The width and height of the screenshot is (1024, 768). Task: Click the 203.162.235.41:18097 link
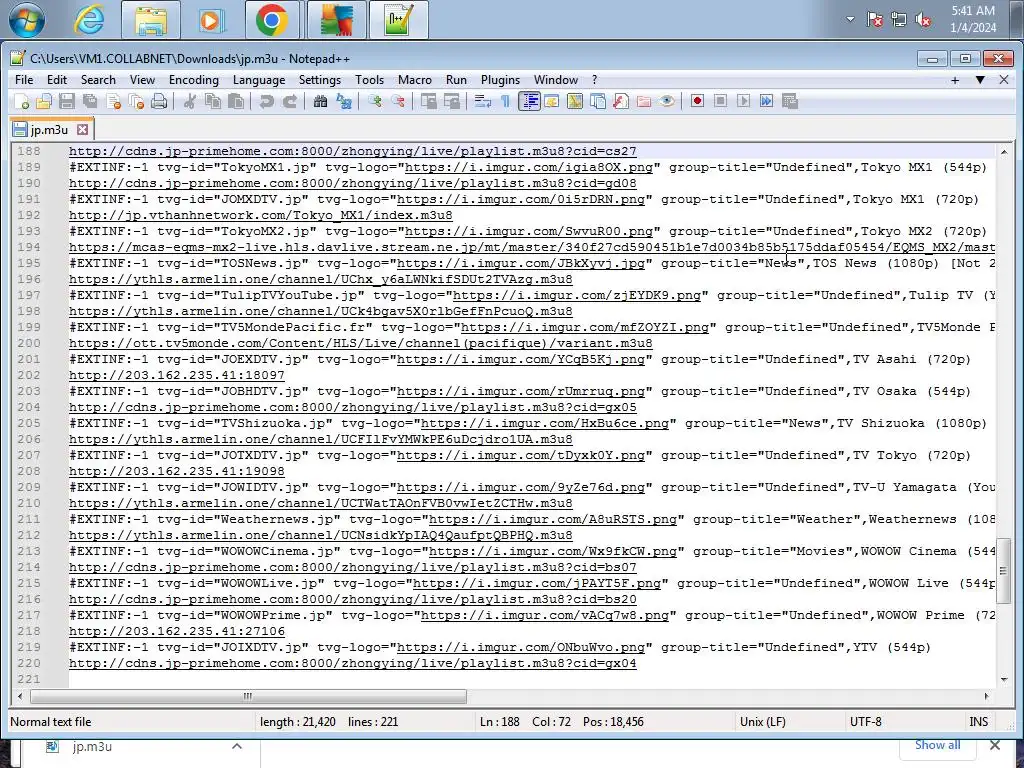pos(177,375)
